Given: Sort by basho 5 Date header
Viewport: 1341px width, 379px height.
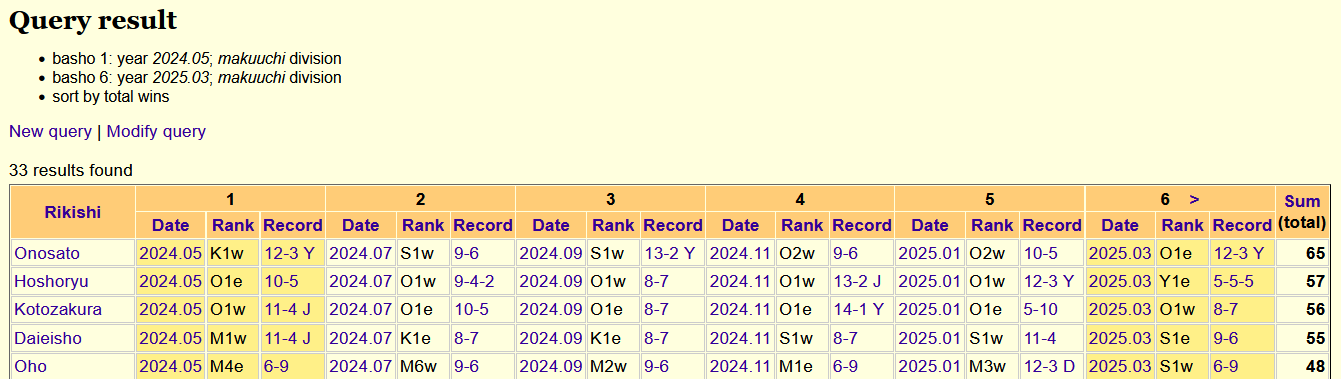Looking at the screenshot, I should pos(930,225).
